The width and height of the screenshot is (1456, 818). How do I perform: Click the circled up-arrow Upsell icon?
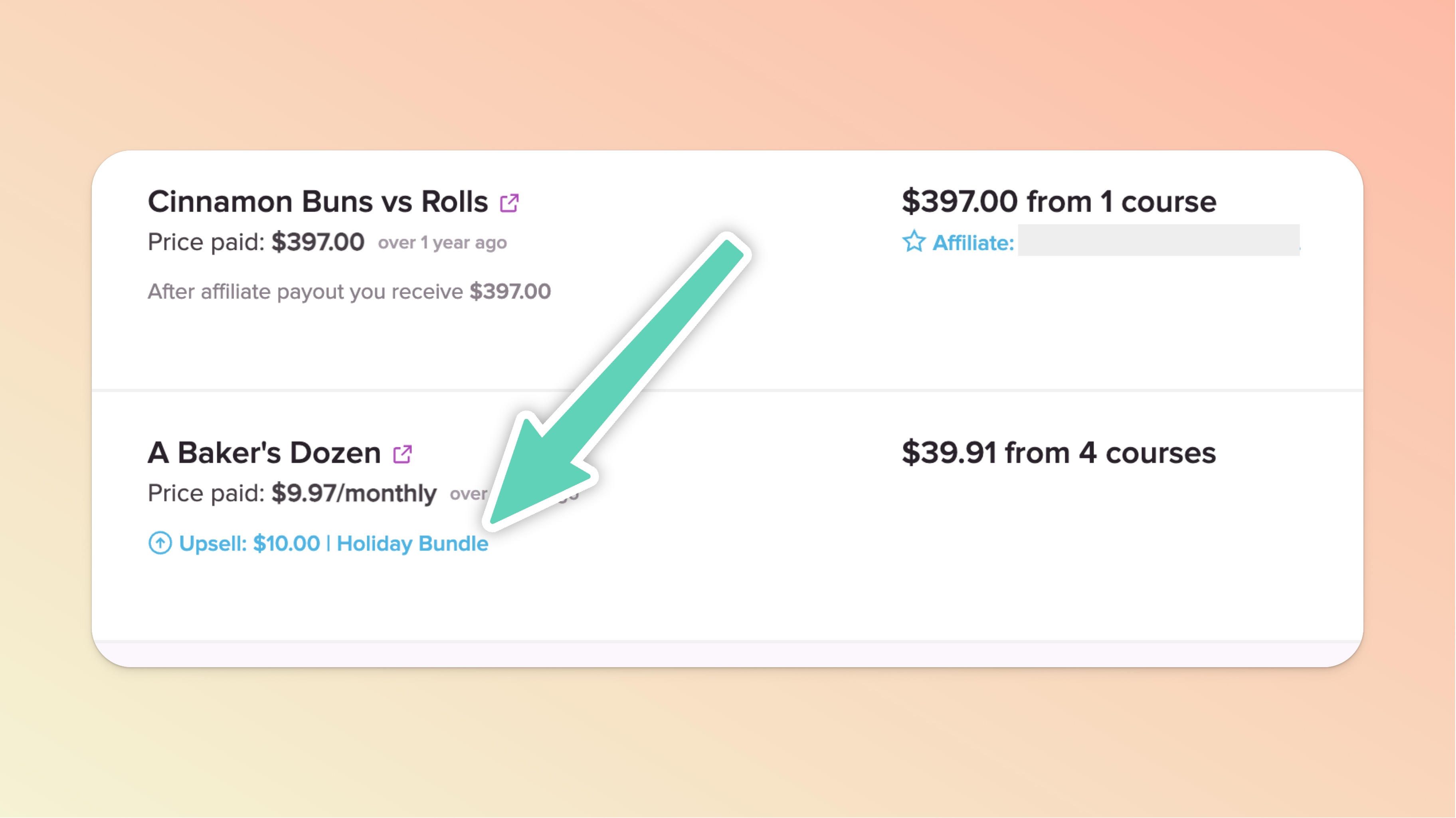click(x=160, y=543)
